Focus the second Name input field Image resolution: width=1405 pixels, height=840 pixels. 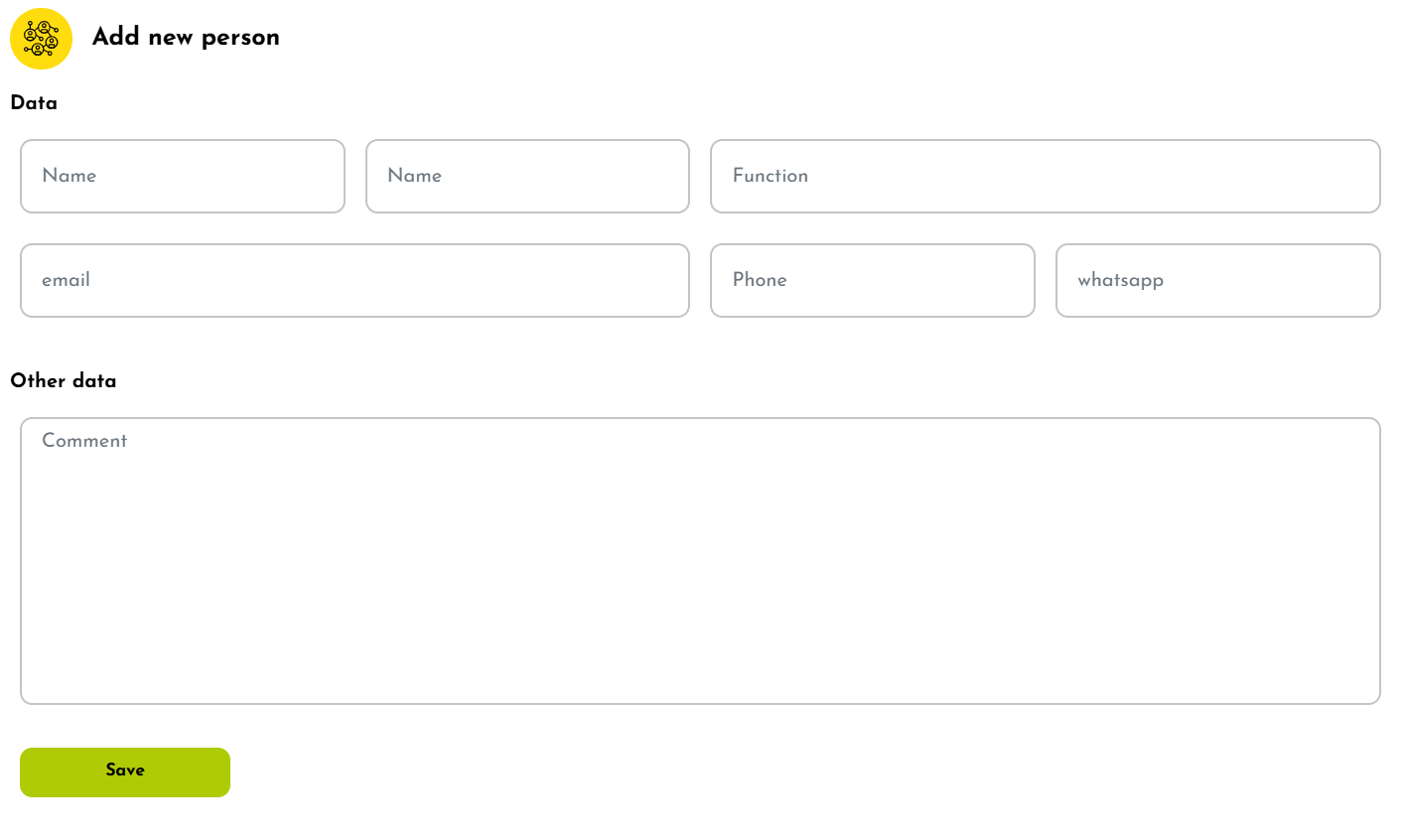[527, 176]
